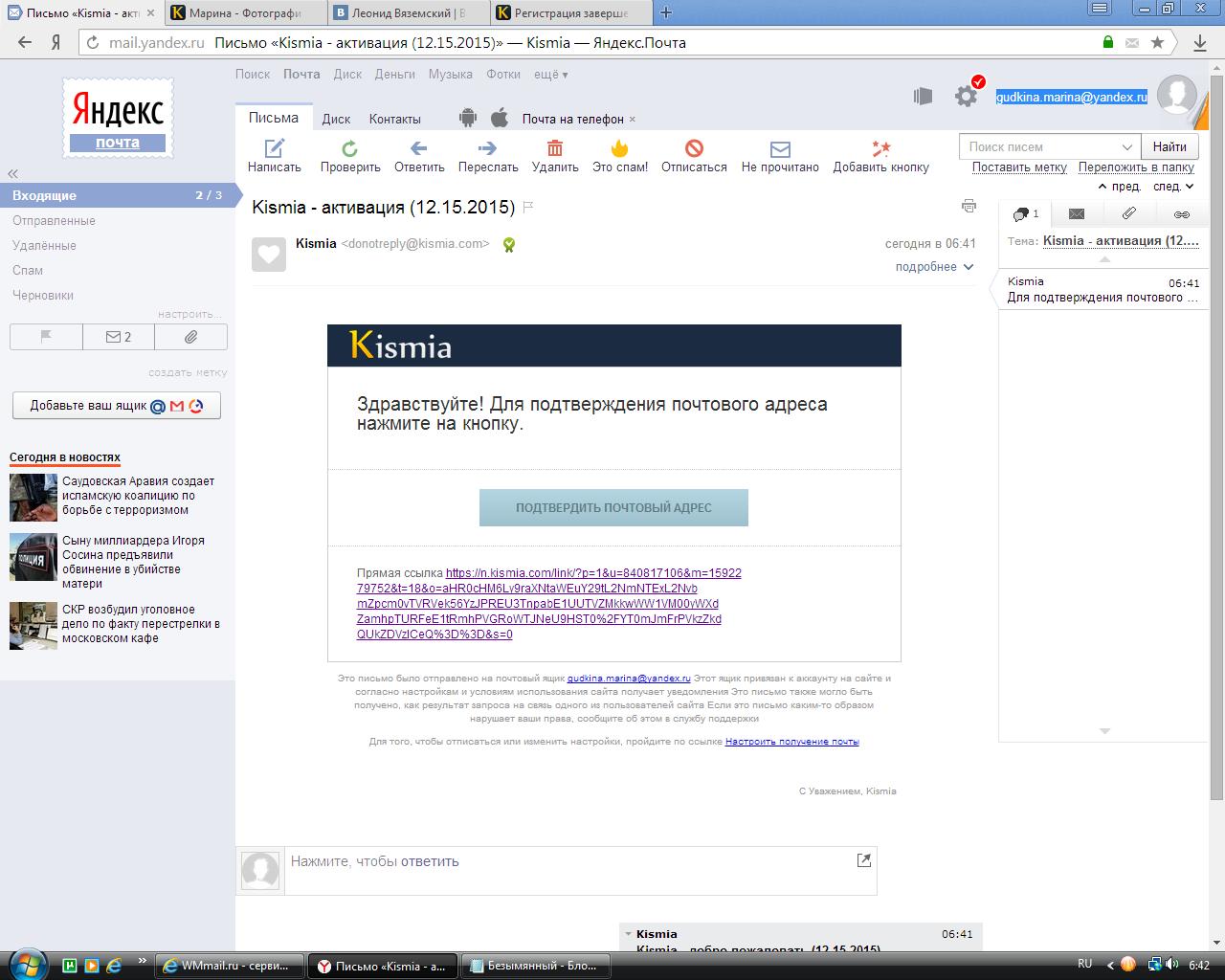The width and height of the screenshot is (1225, 980).
Task: Open the Удалённые folder
Action: tap(44, 245)
